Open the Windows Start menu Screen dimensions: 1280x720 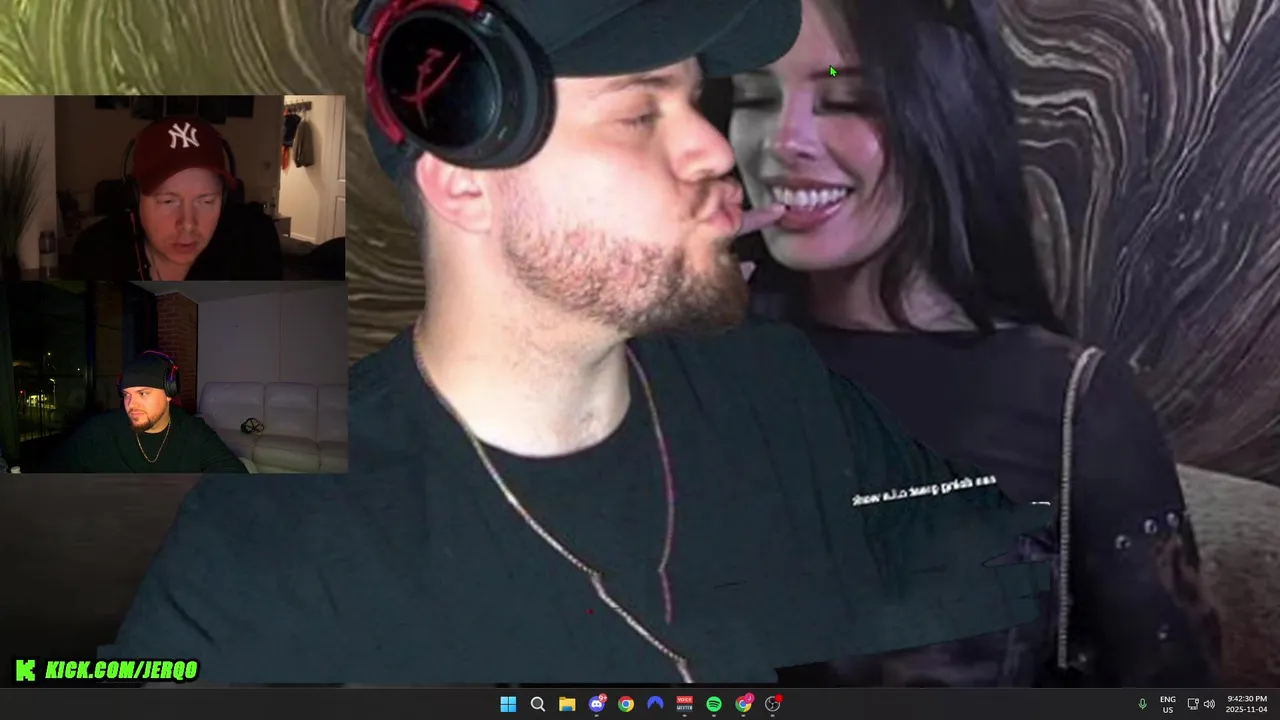pos(508,704)
